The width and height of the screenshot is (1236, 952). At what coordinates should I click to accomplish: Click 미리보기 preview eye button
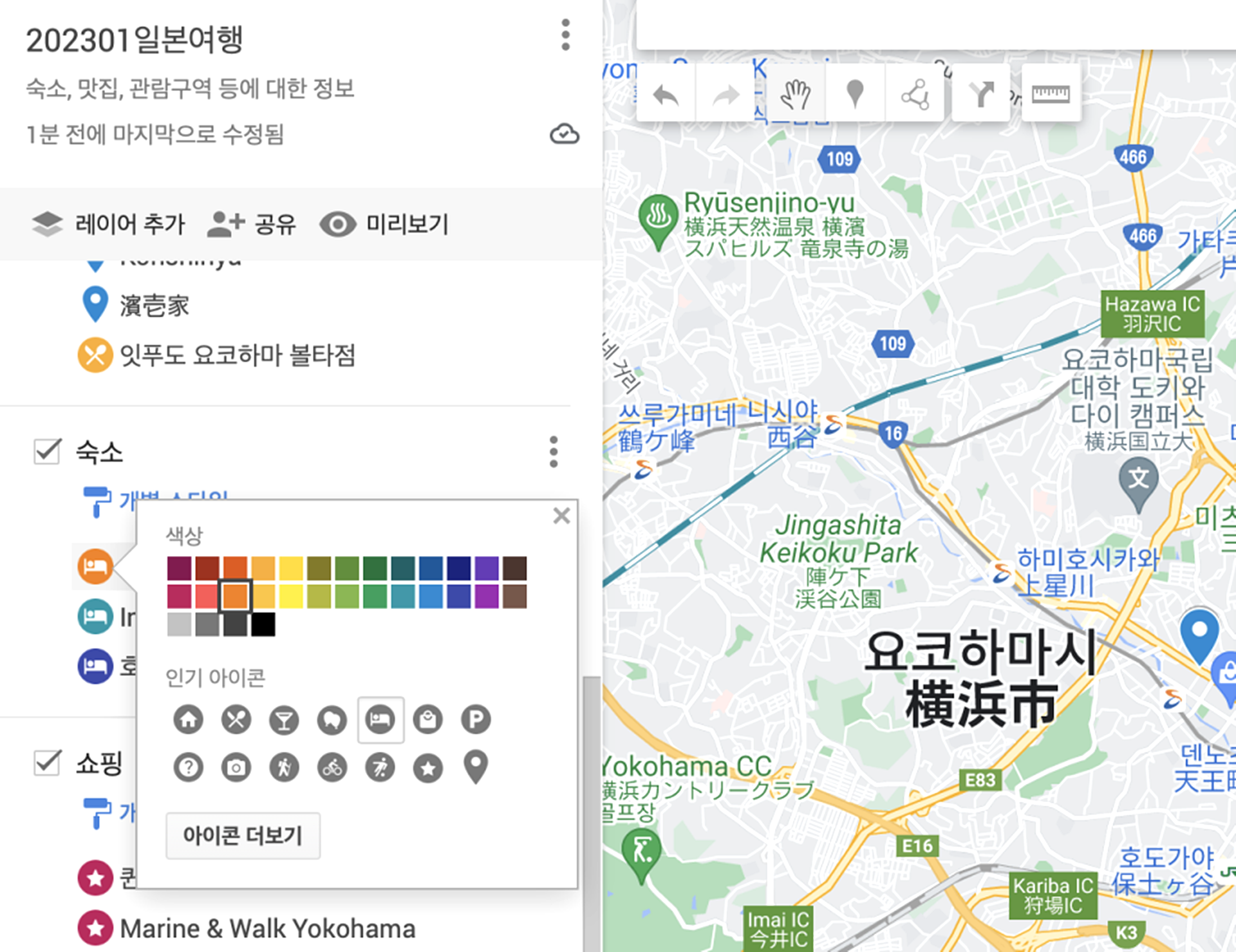384,224
